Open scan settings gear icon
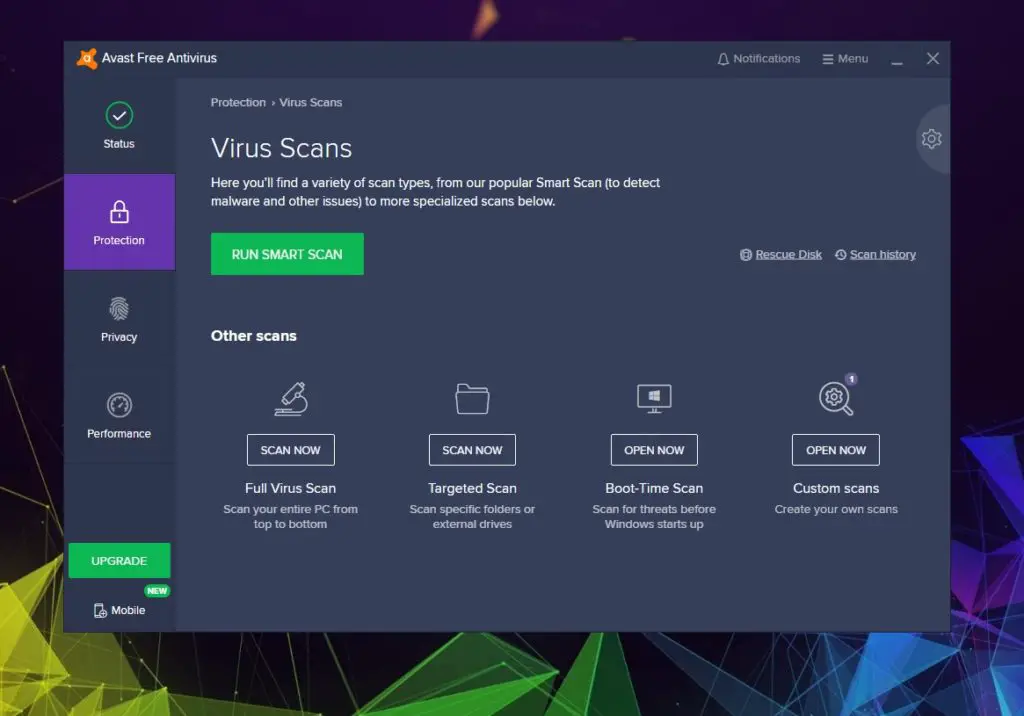The width and height of the screenshot is (1024, 716). (x=931, y=138)
